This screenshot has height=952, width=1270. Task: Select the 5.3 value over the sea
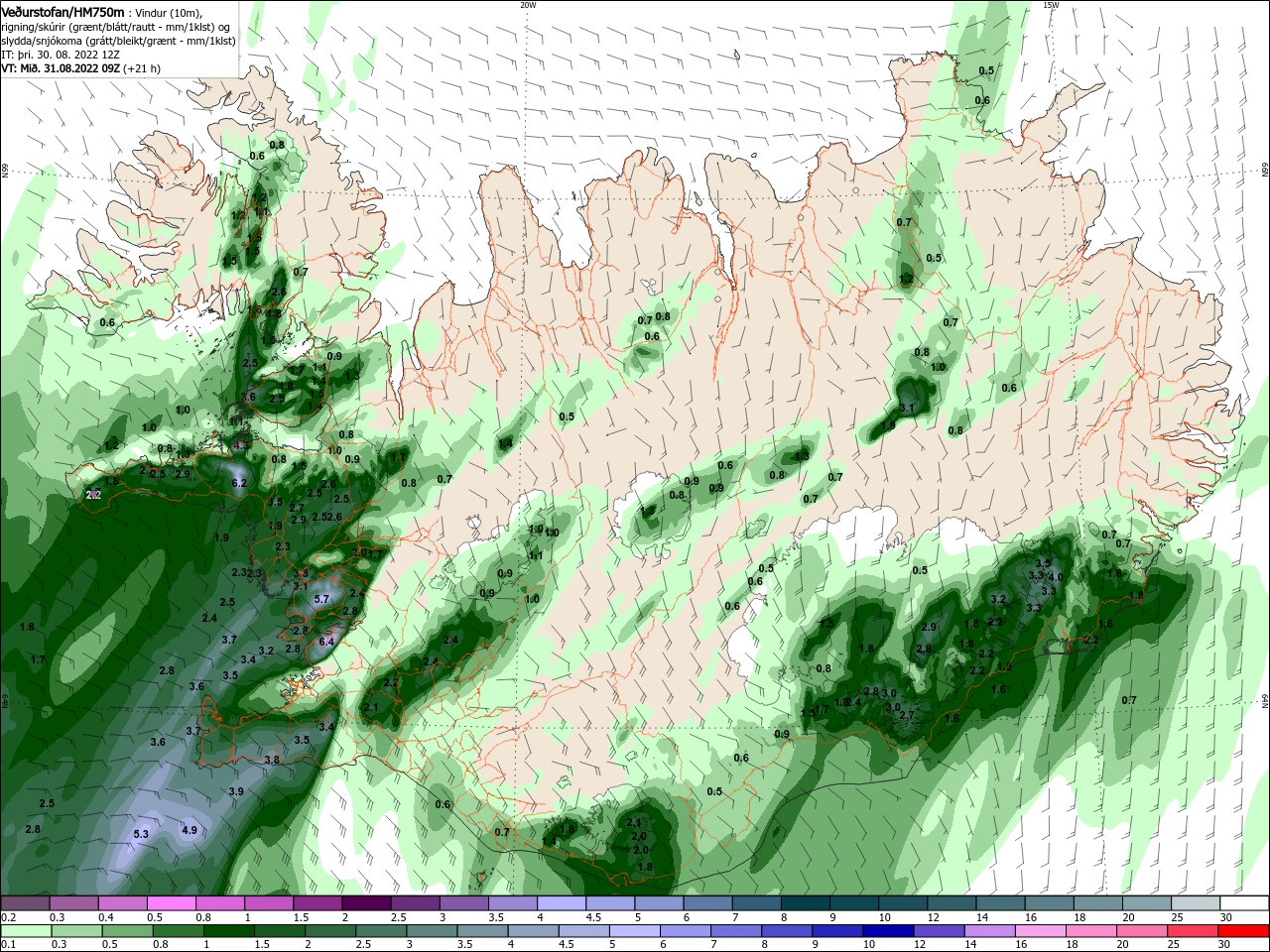[x=141, y=834]
